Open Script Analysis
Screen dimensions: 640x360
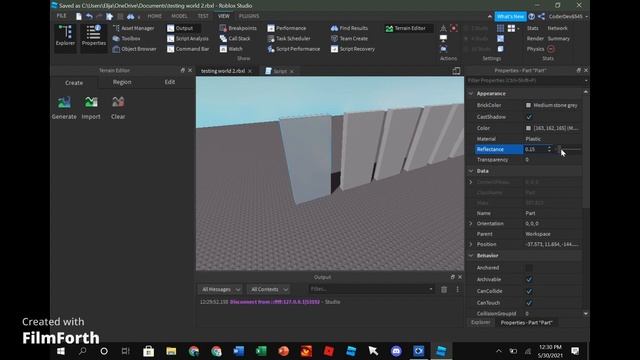click(188, 38)
